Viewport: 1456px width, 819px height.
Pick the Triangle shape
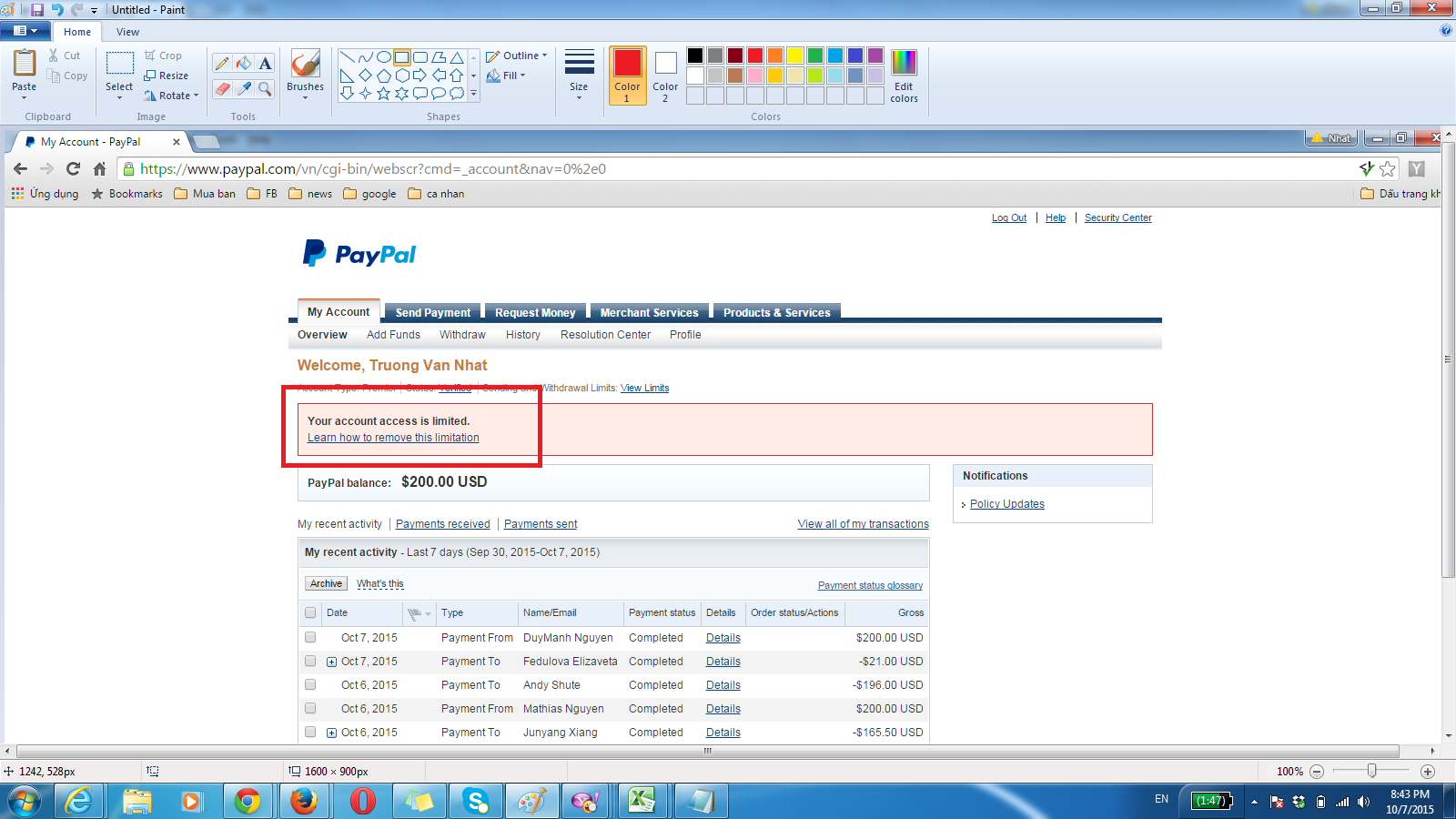[x=456, y=57]
